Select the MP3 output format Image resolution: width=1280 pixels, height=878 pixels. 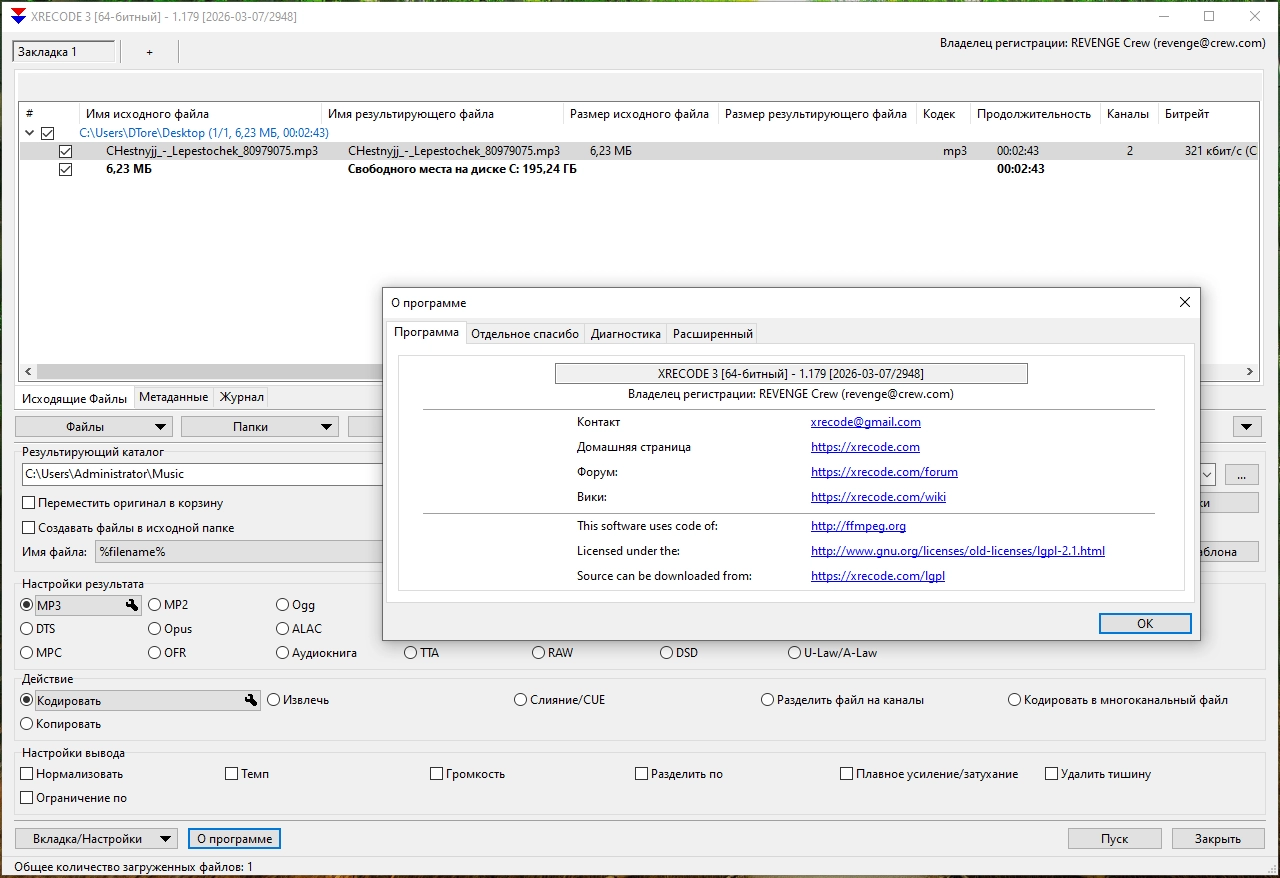[x=27, y=605]
